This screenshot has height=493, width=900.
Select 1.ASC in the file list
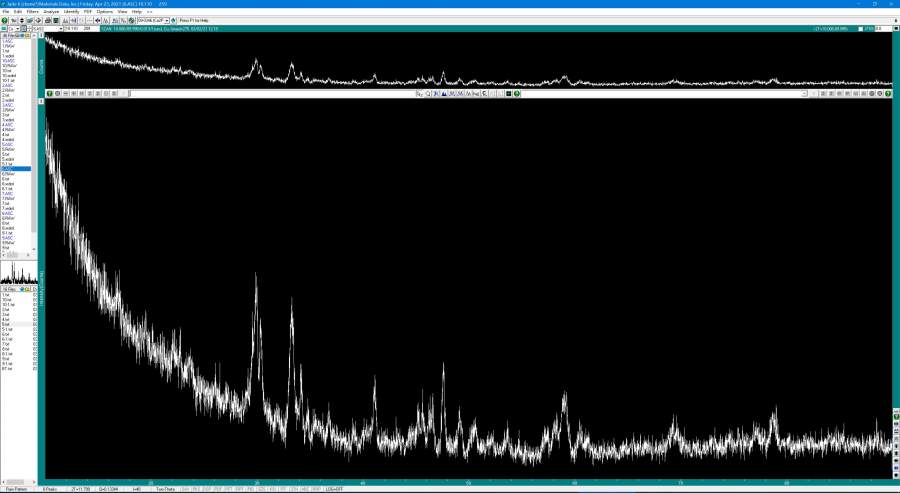click(7, 41)
